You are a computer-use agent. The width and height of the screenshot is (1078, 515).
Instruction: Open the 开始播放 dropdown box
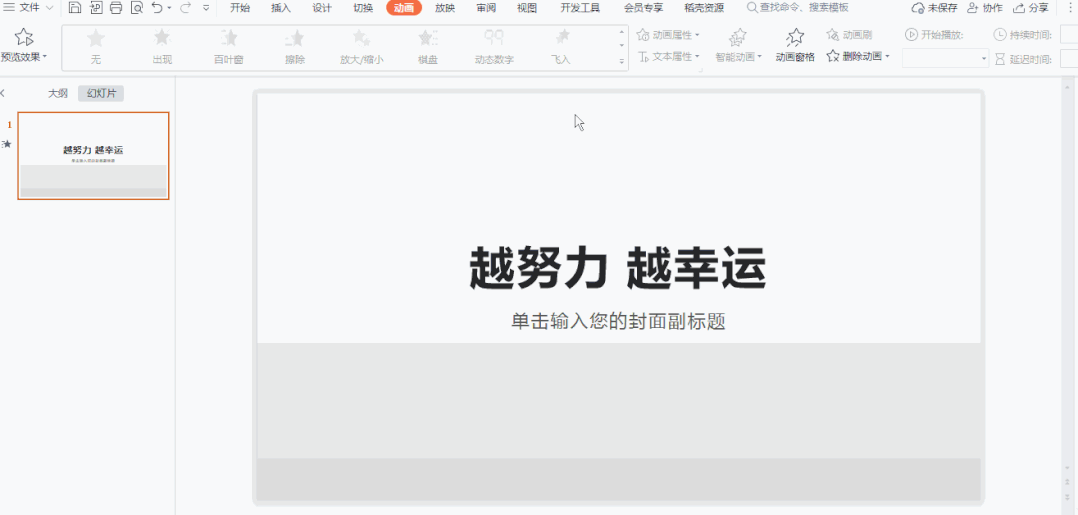(x=945, y=58)
